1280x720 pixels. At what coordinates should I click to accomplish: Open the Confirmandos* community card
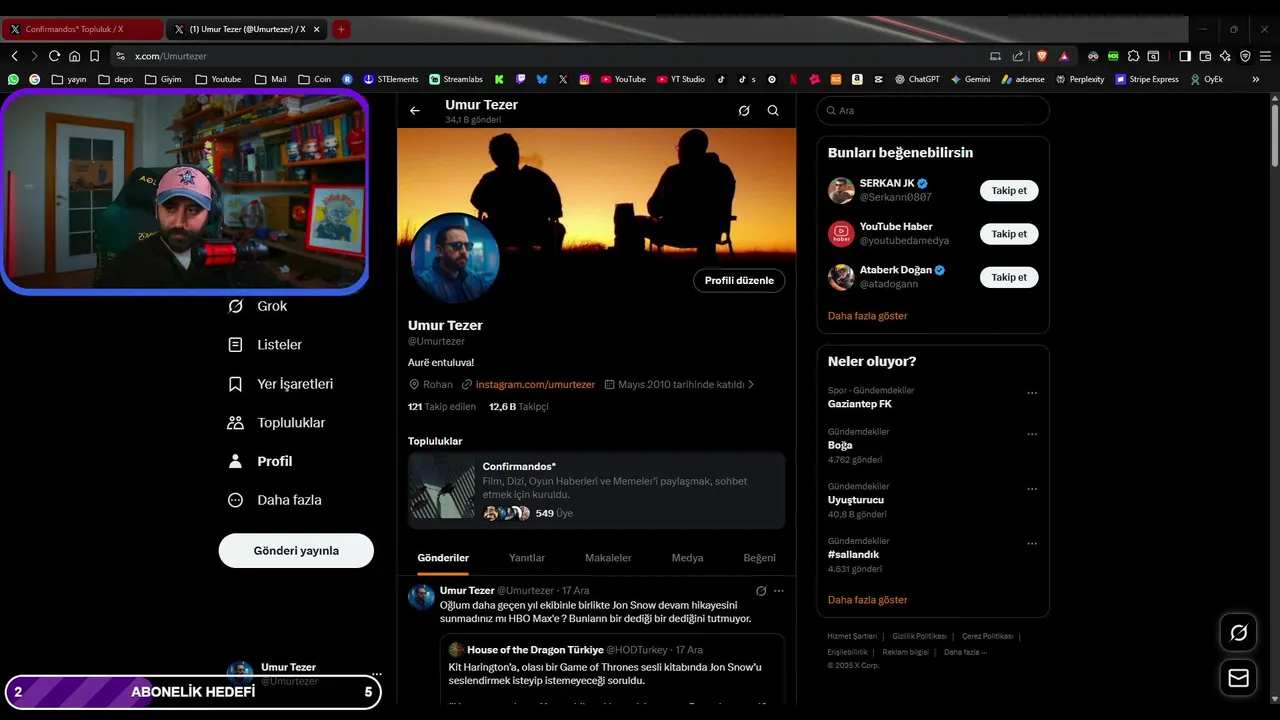click(596, 490)
